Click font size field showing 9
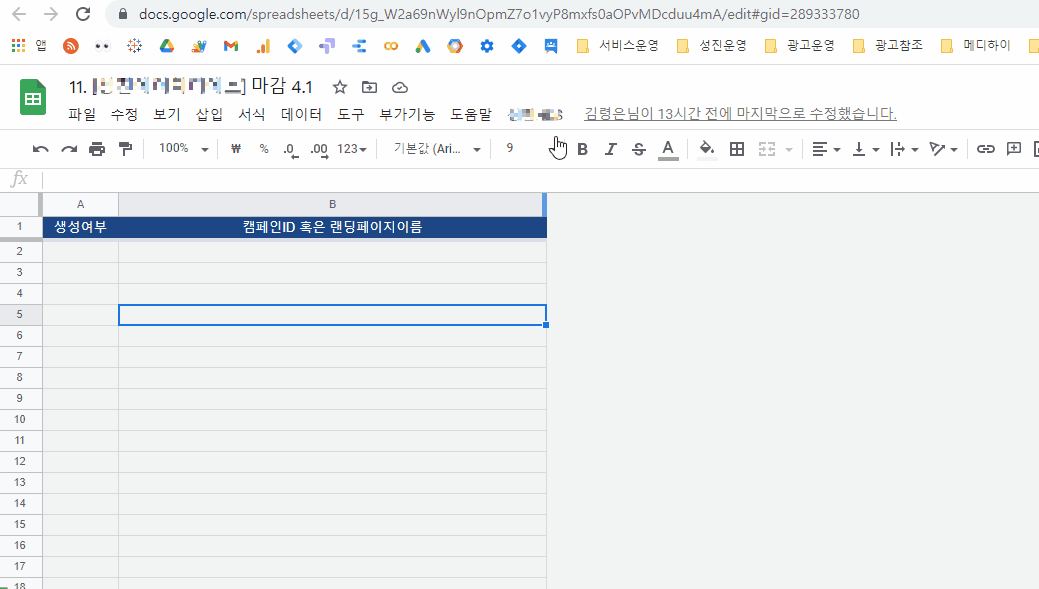1039x589 pixels. (510, 148)
